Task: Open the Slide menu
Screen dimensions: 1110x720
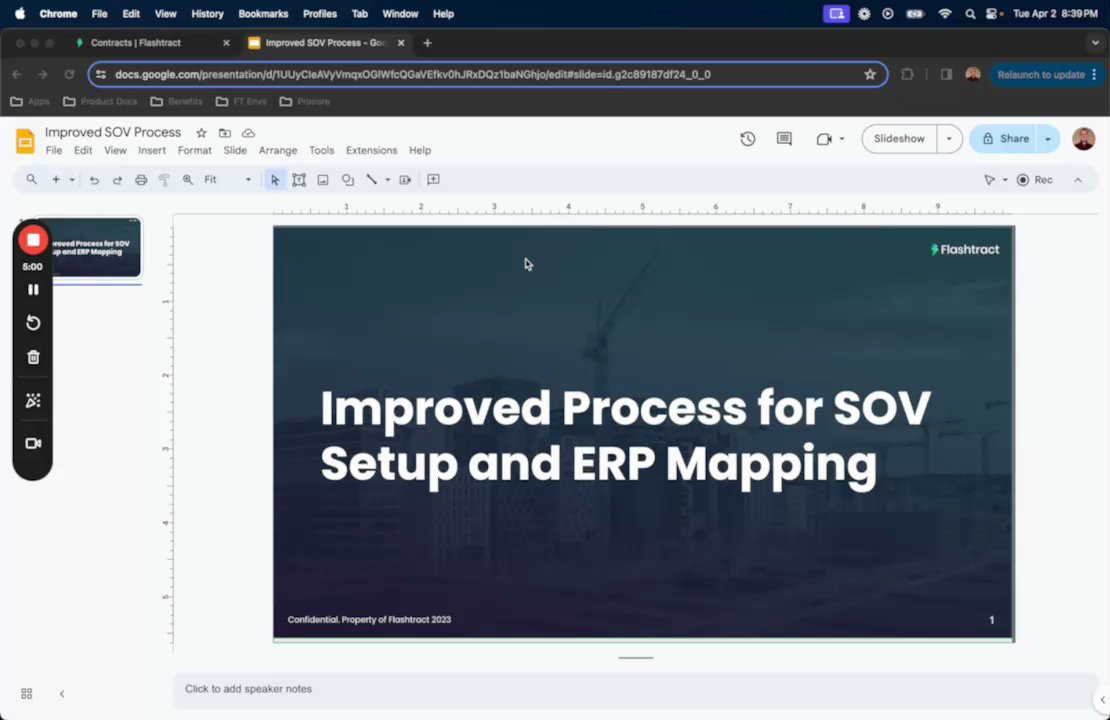Action: pyautogui.click(x=235, y=150)
